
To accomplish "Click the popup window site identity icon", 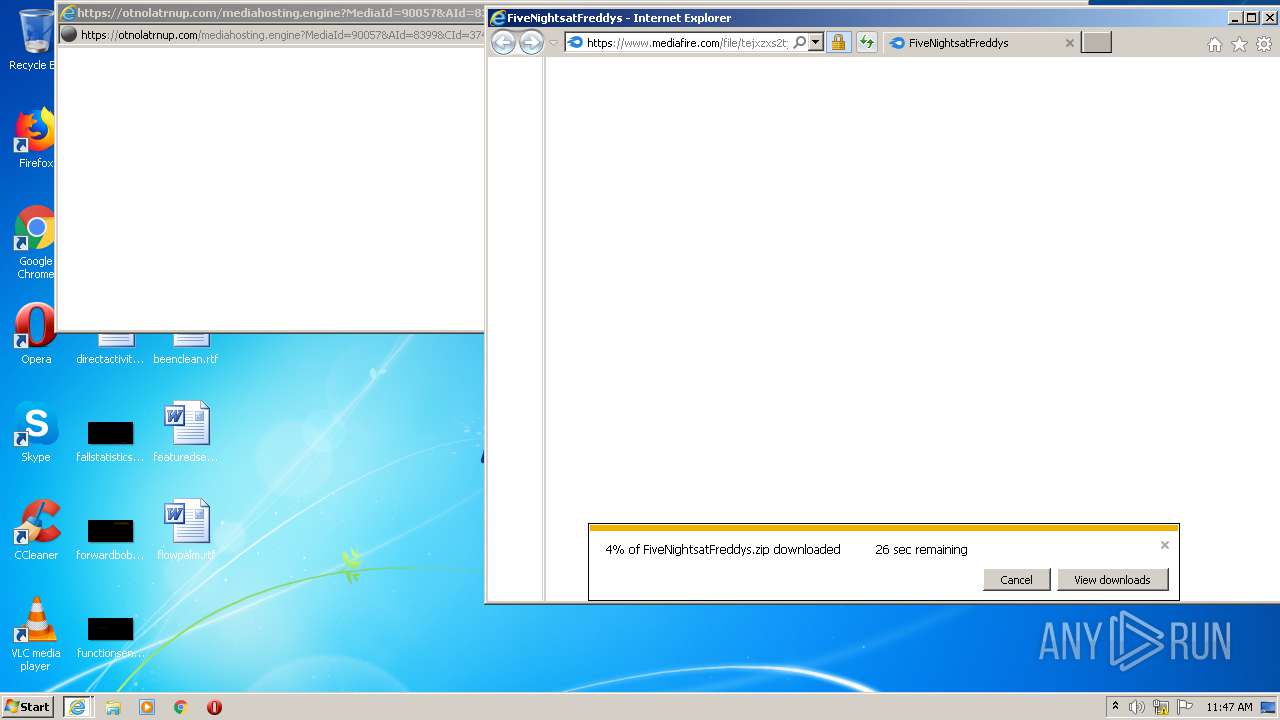I will click(69, 34).
